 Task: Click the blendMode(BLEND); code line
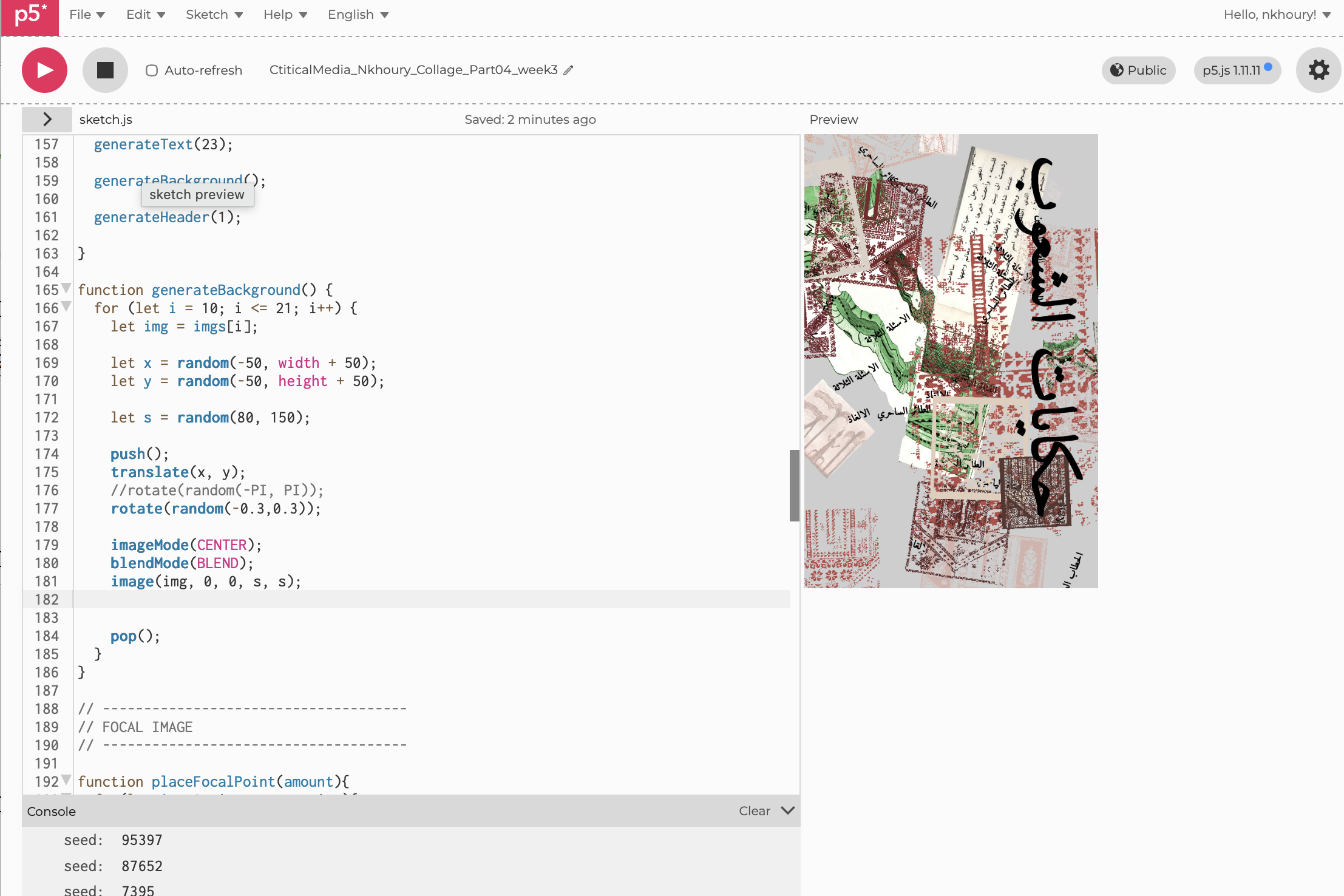(182, 563)
